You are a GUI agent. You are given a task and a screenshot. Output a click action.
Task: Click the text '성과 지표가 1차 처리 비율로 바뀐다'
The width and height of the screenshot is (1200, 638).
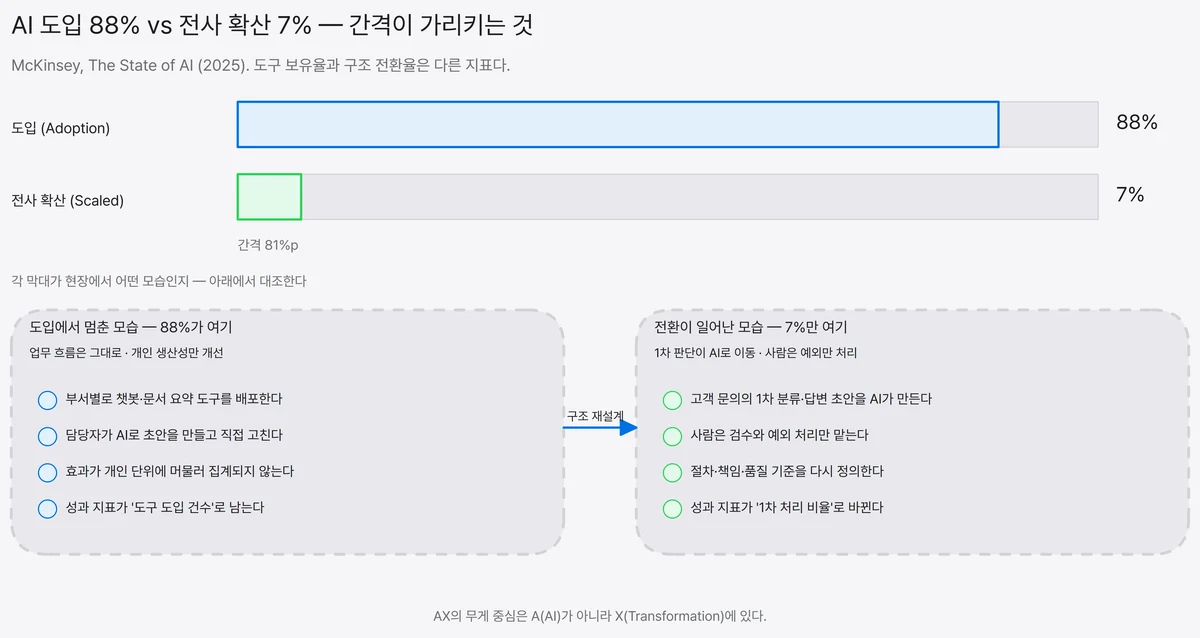click(787, 507)
